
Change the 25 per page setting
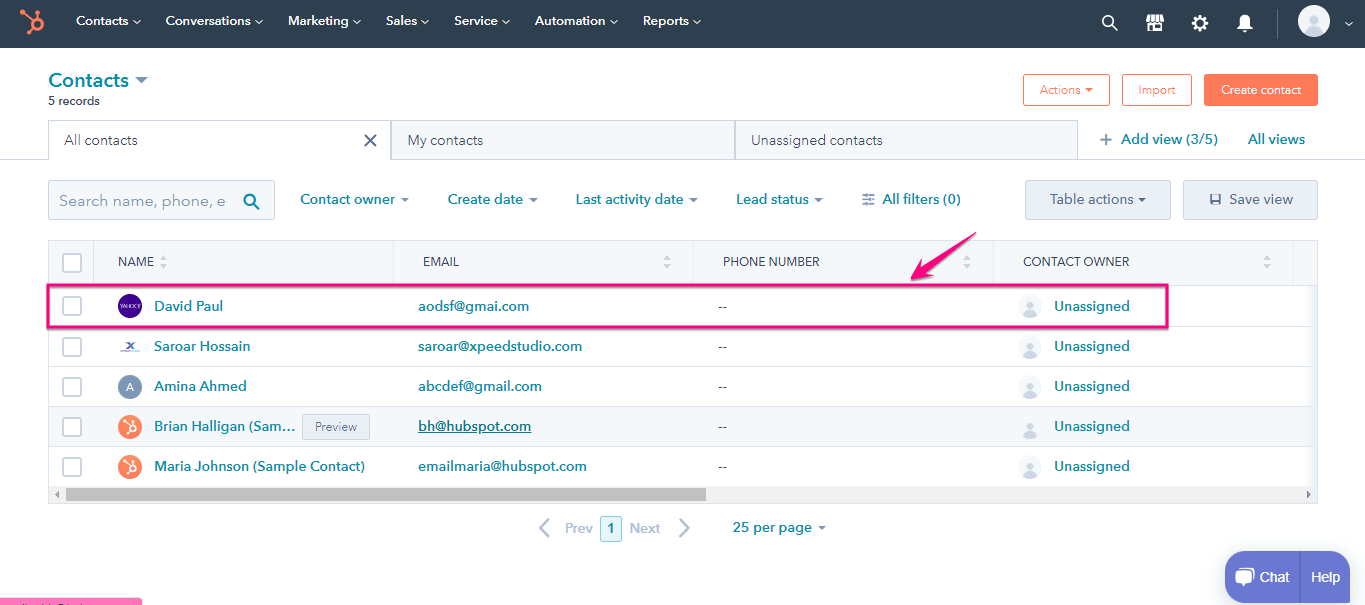click(x=779, y=527)
